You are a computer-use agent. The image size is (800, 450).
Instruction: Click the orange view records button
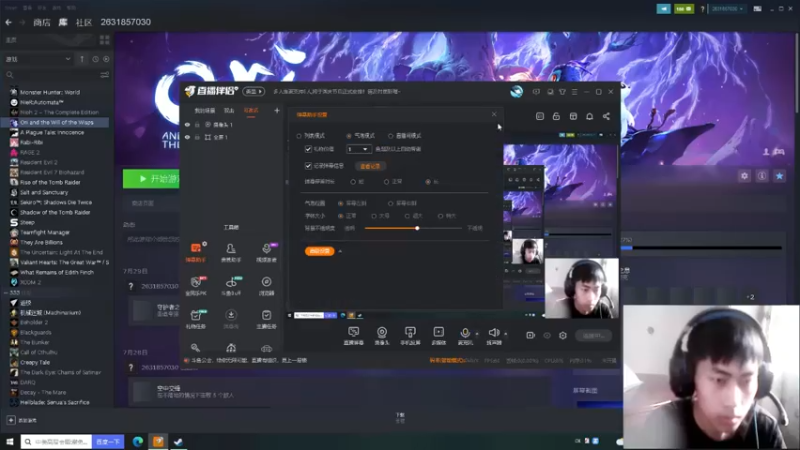370,166
